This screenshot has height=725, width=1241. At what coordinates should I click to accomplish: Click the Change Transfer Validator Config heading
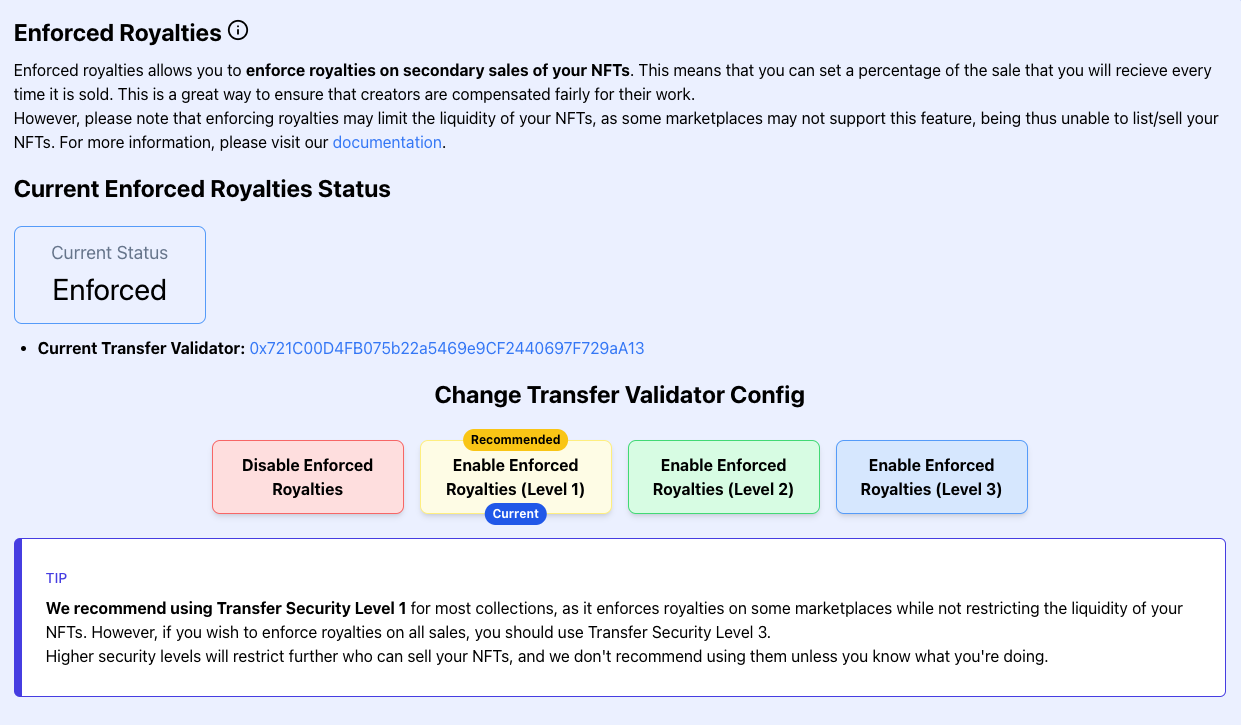point(619,395)
